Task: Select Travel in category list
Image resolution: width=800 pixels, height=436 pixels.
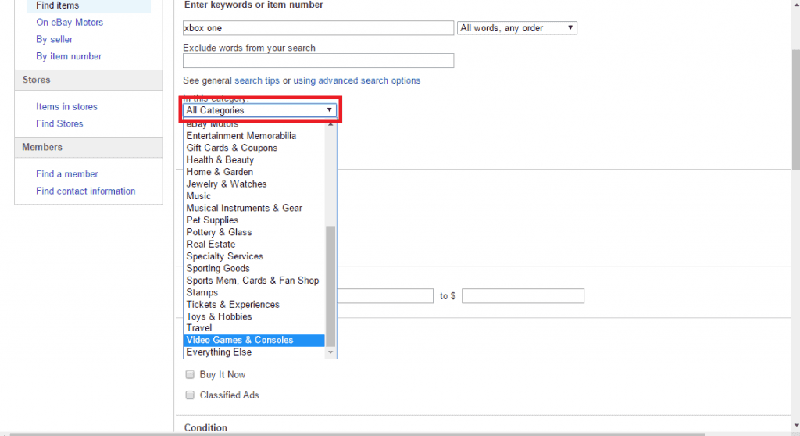Action: 254,328
